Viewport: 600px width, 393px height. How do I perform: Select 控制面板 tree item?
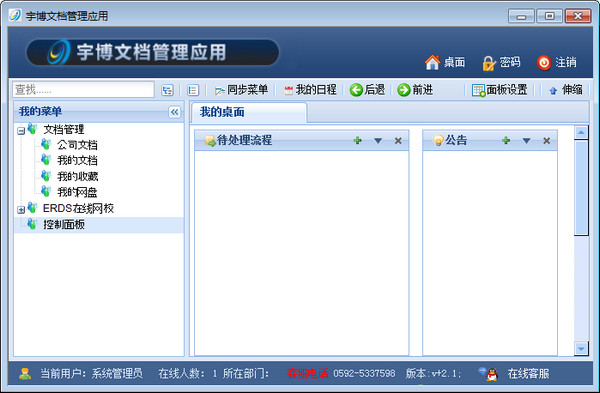(64, 225)
